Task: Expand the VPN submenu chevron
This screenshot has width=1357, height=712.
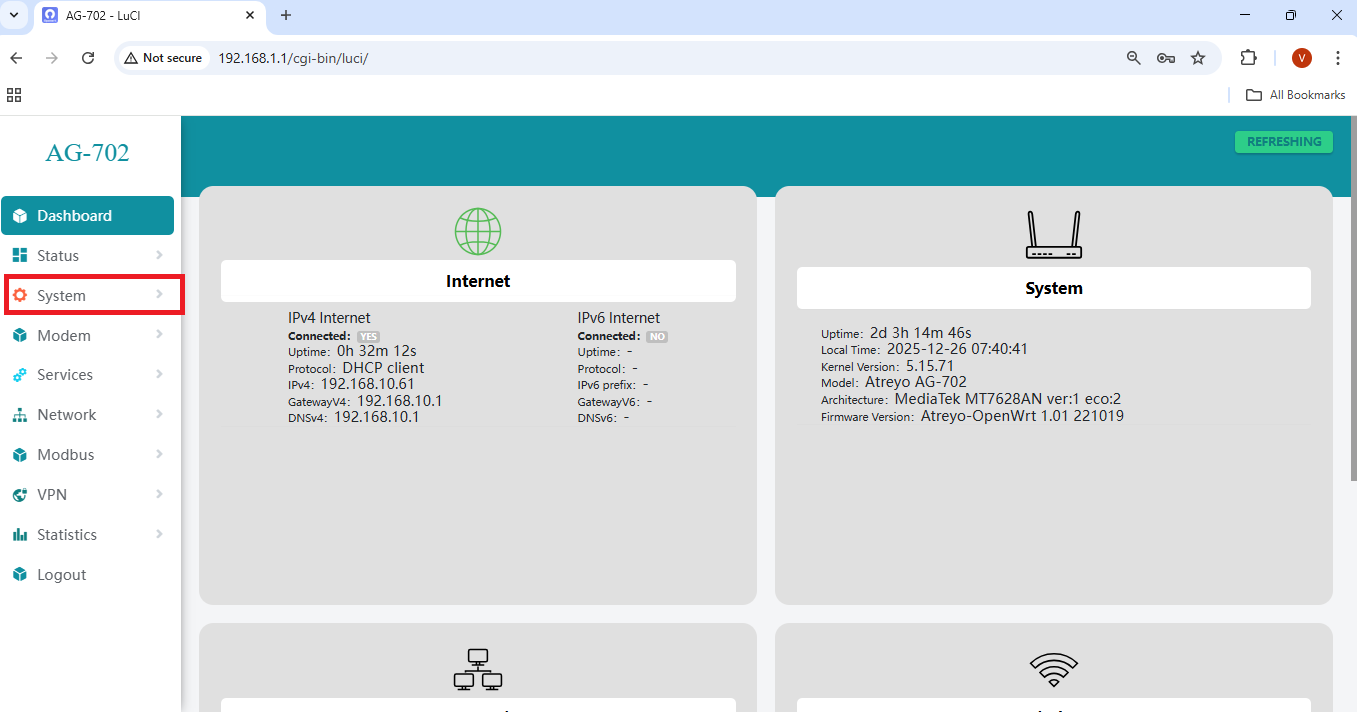Action: click(x=159, y=494)
